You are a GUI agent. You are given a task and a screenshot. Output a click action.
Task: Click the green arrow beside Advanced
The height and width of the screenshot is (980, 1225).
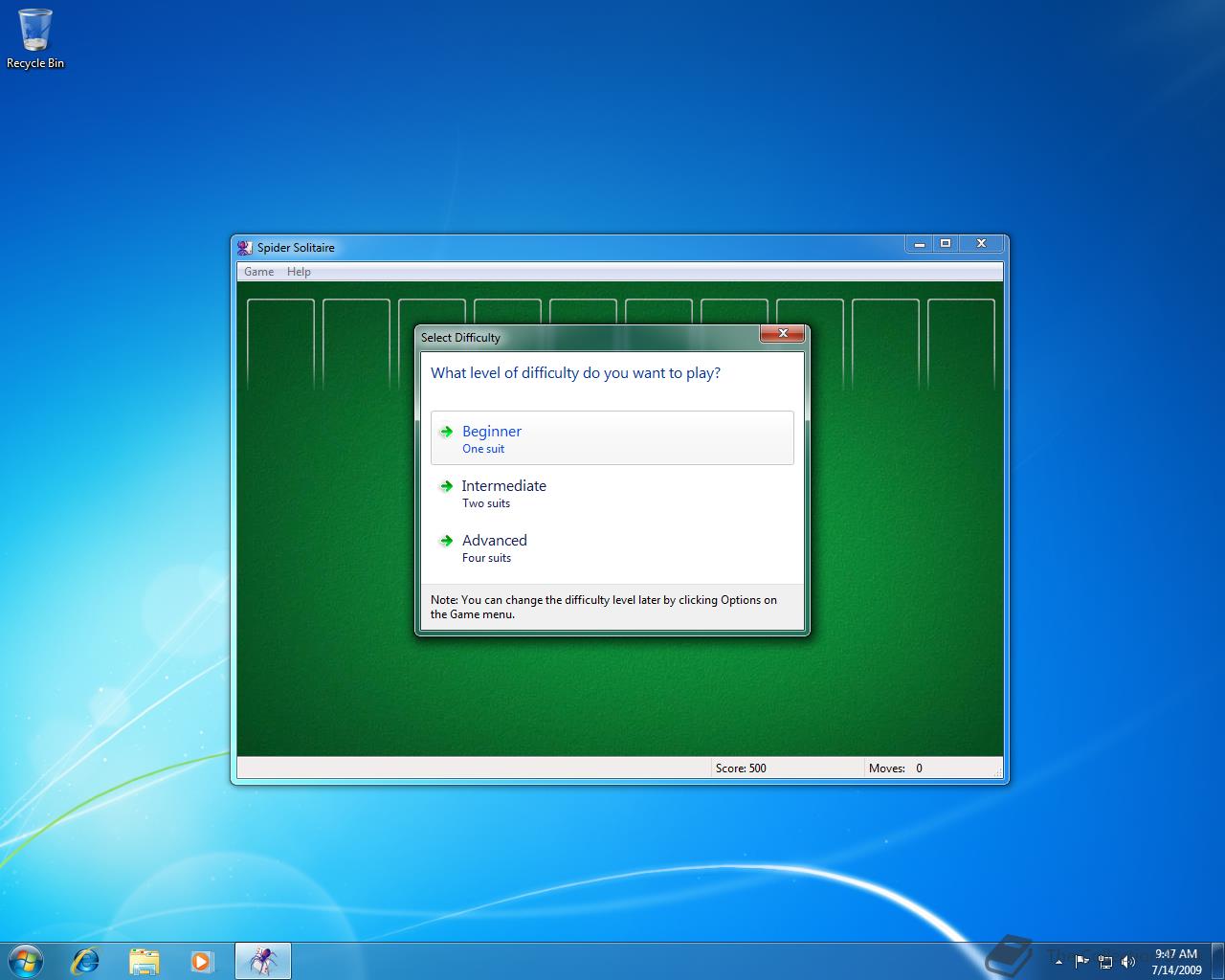[446, 541]
